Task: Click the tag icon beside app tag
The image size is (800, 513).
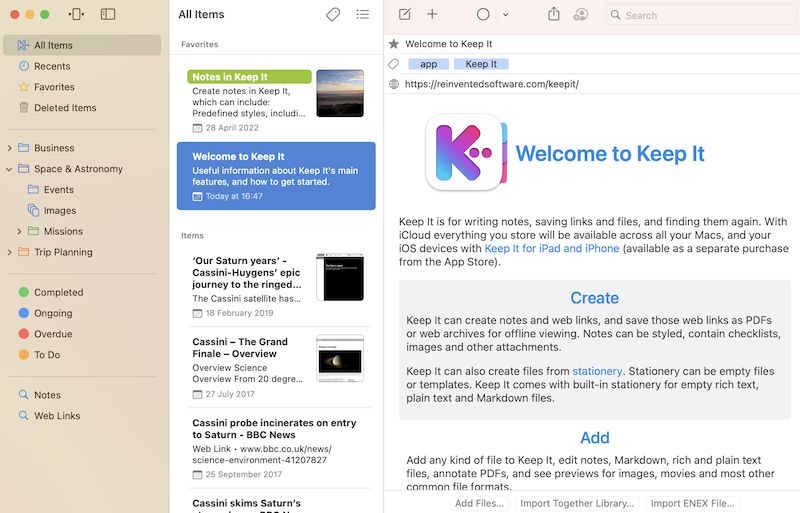Action: pyautogui.click(x=393, y=64)
